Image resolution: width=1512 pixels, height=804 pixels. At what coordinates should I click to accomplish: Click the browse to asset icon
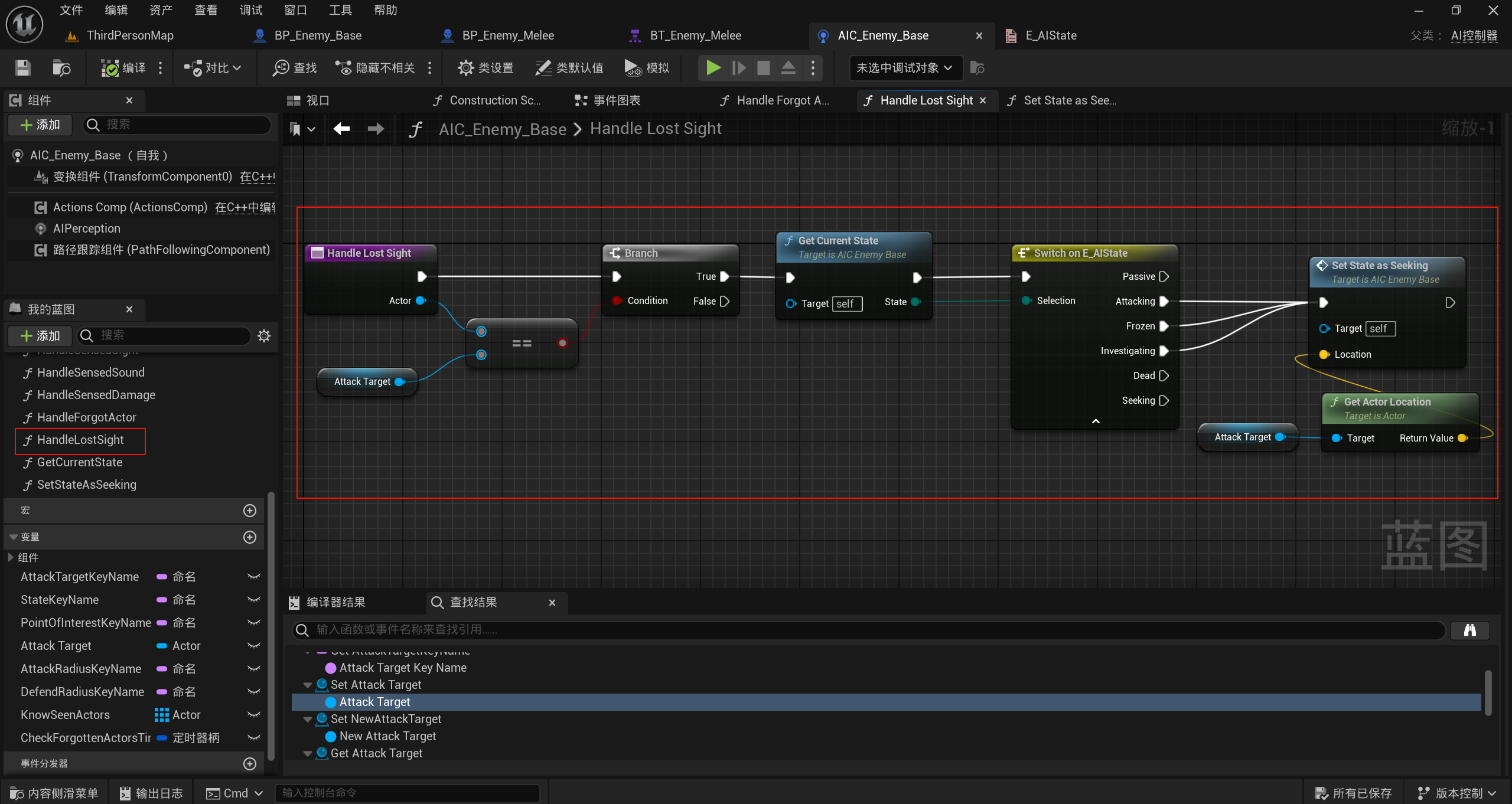click(x=61, y=68)
